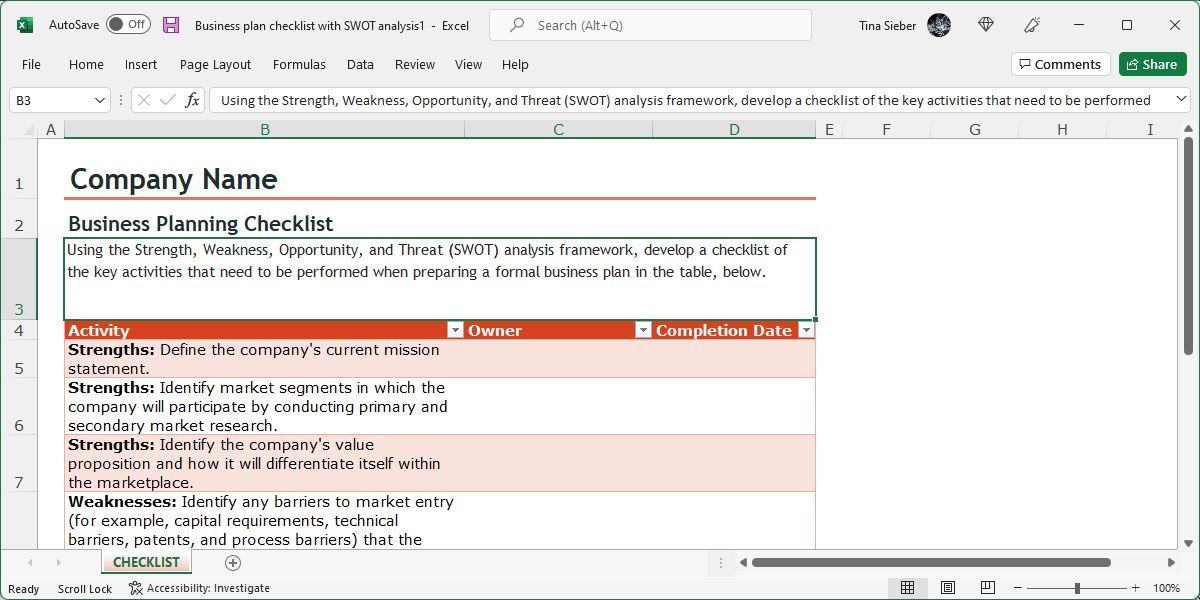Open the Activity column filter dropdown
1200x600 pixels.
click(455, 330)
